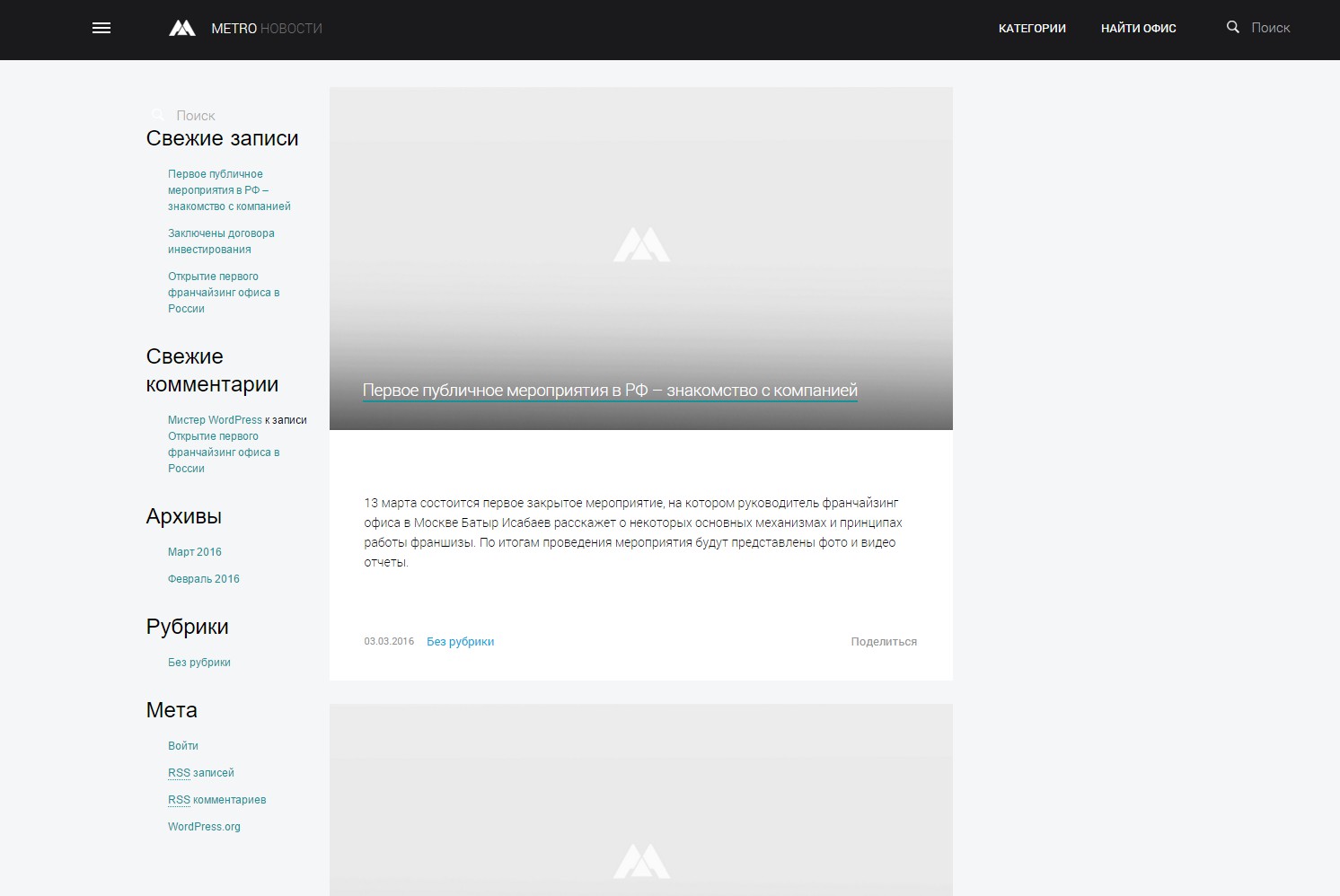1340x896 pixels.
Task: Open RSS комментариев feed link
Action: pyautogui.click(x=217, y=800)
